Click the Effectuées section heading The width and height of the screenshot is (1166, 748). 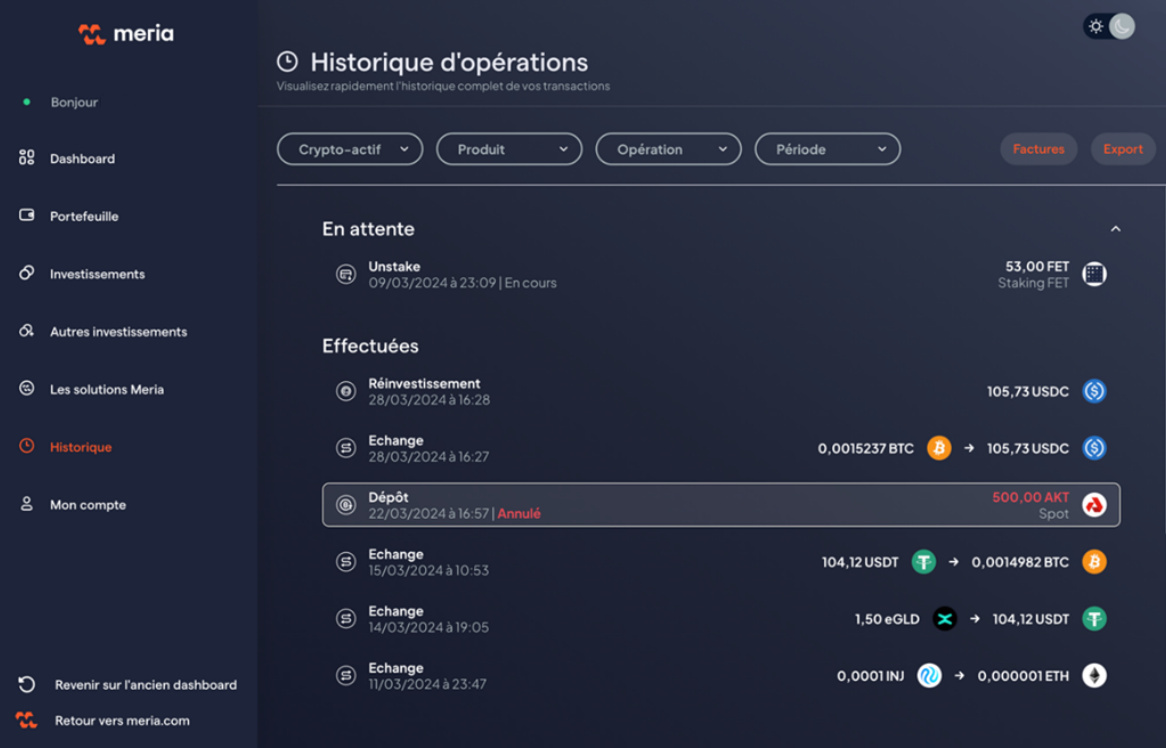[370, 346]
